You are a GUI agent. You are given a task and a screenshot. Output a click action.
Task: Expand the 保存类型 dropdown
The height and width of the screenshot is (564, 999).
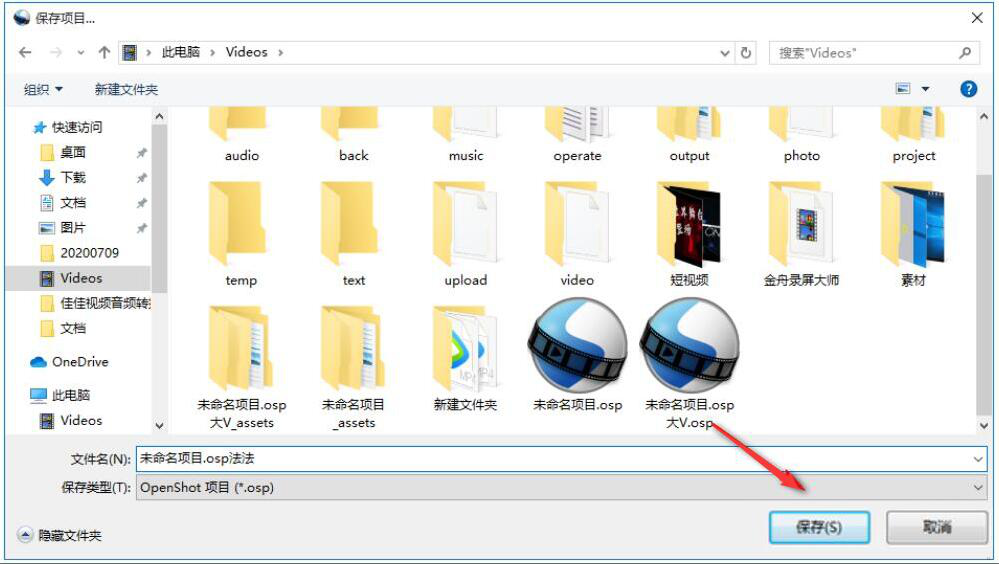(x=977, y=488)
